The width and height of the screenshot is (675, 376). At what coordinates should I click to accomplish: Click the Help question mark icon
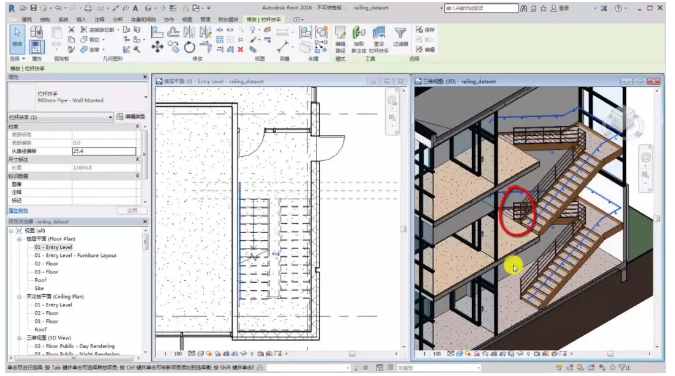click(619, 8)
